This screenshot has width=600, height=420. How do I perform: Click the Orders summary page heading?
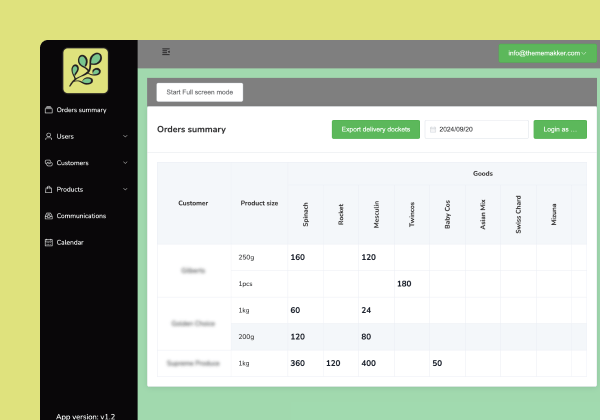pos(191,129)
